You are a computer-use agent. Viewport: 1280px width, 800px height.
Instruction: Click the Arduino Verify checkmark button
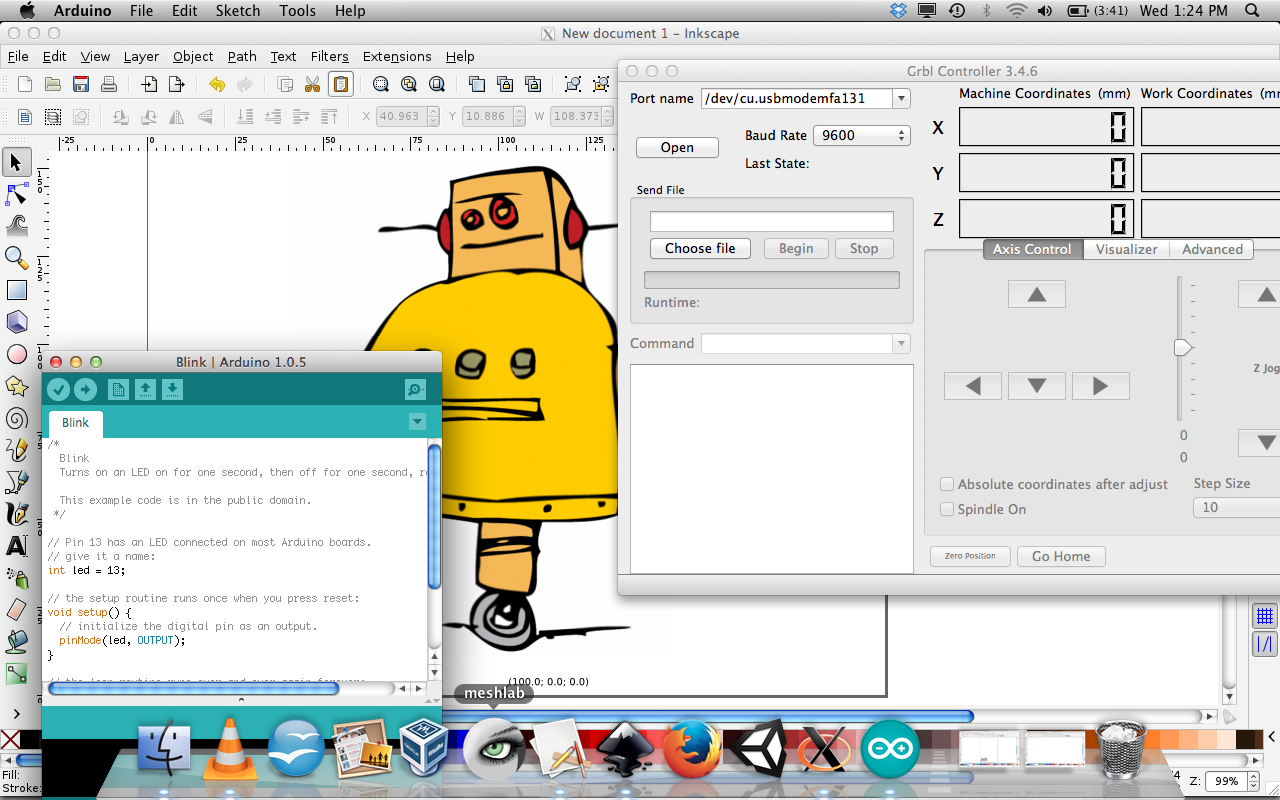(x=59, y=390)
